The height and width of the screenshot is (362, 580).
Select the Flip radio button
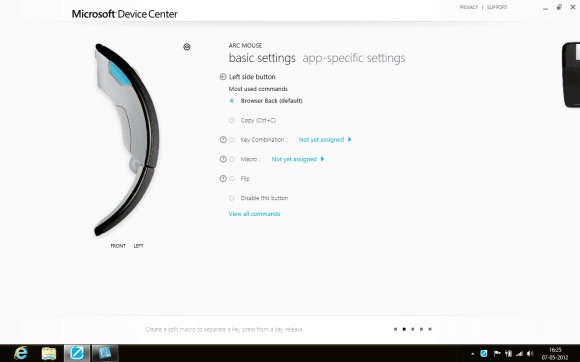[232, 179]
